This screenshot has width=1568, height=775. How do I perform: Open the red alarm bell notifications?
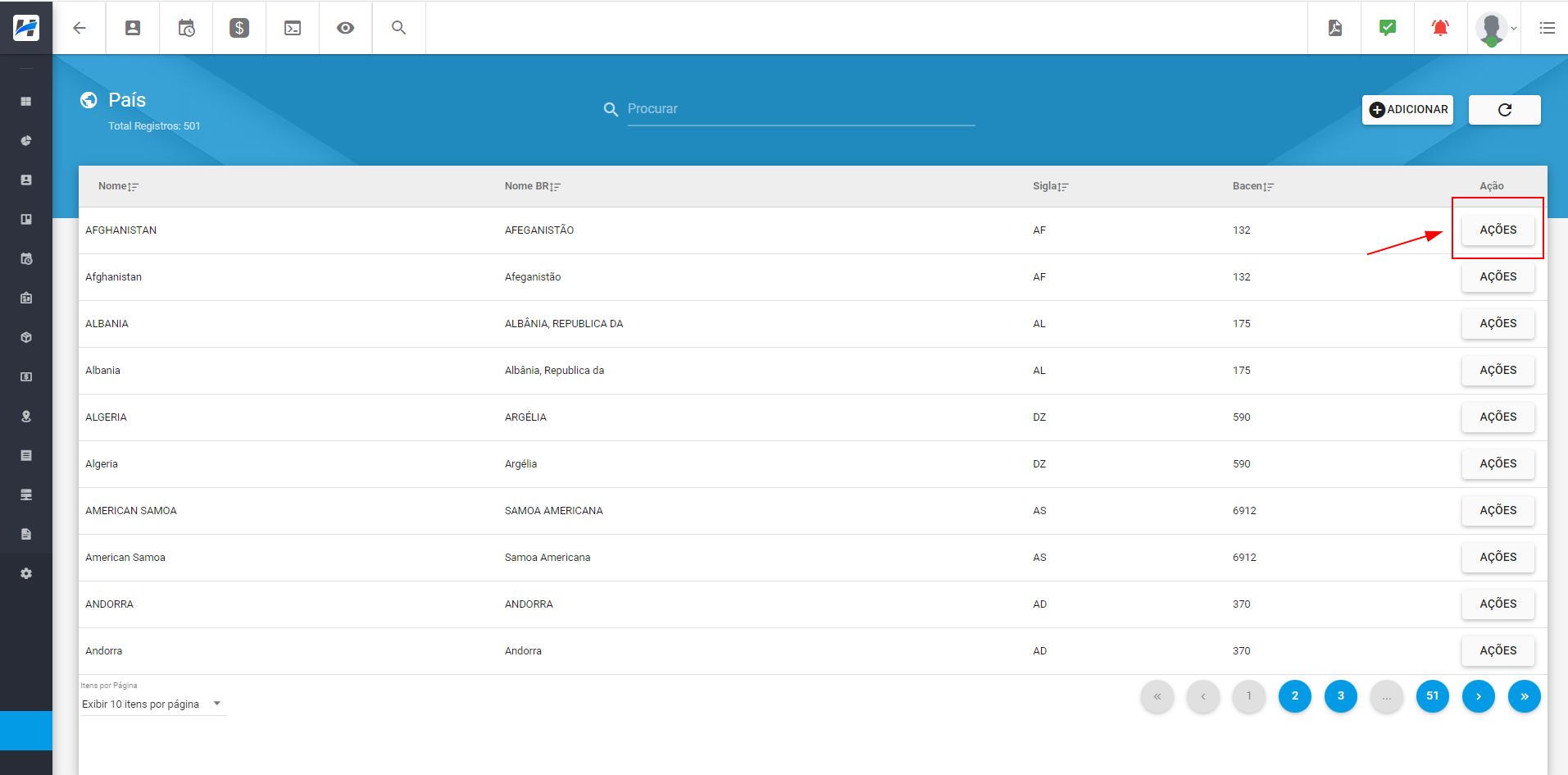[x=1440, y=28]
